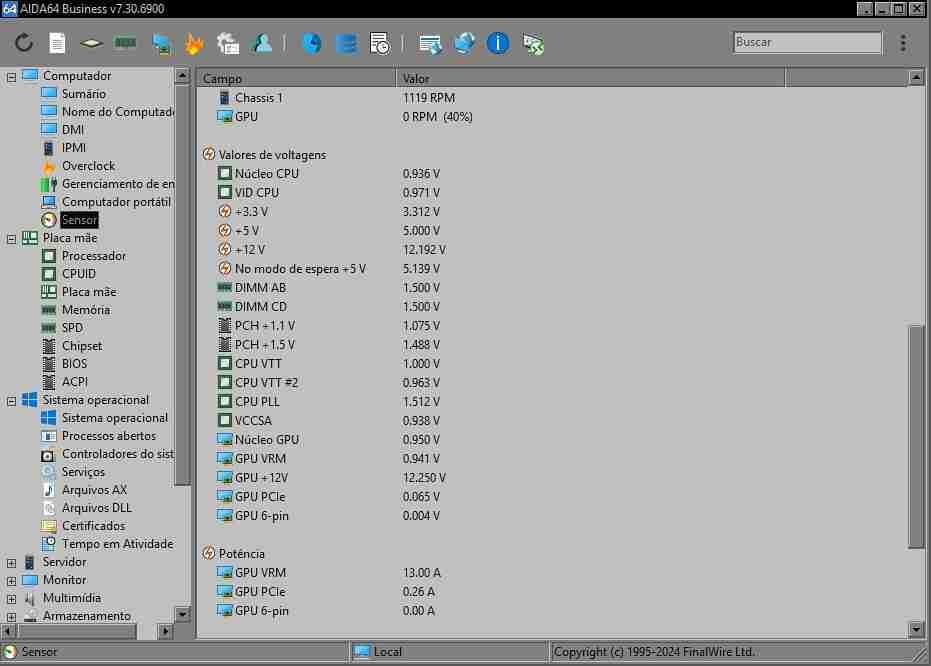Collapse the Sistema operacional root node
Screen dimensions: 931x666
pyautogui.click(x=11, y=401)
